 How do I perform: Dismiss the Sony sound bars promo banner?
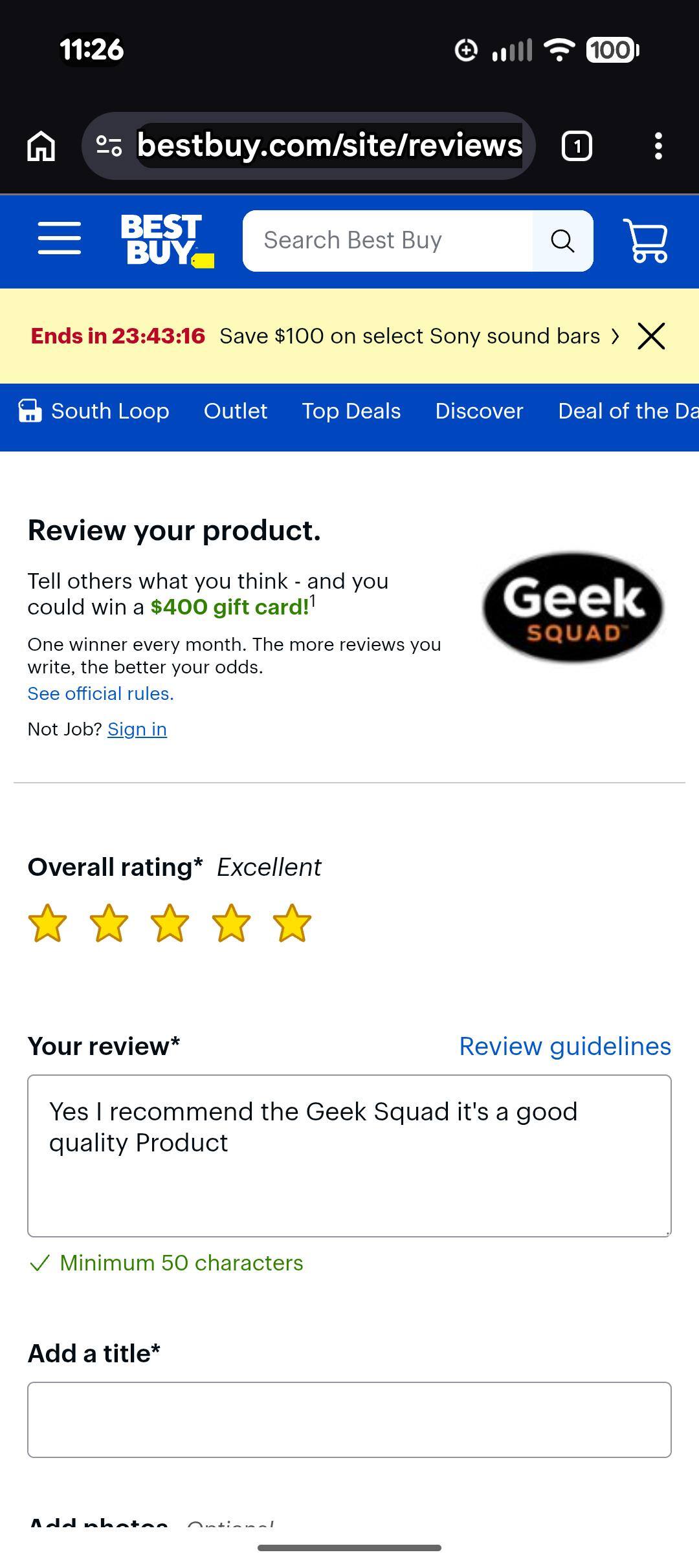click(x=651, y=336)
